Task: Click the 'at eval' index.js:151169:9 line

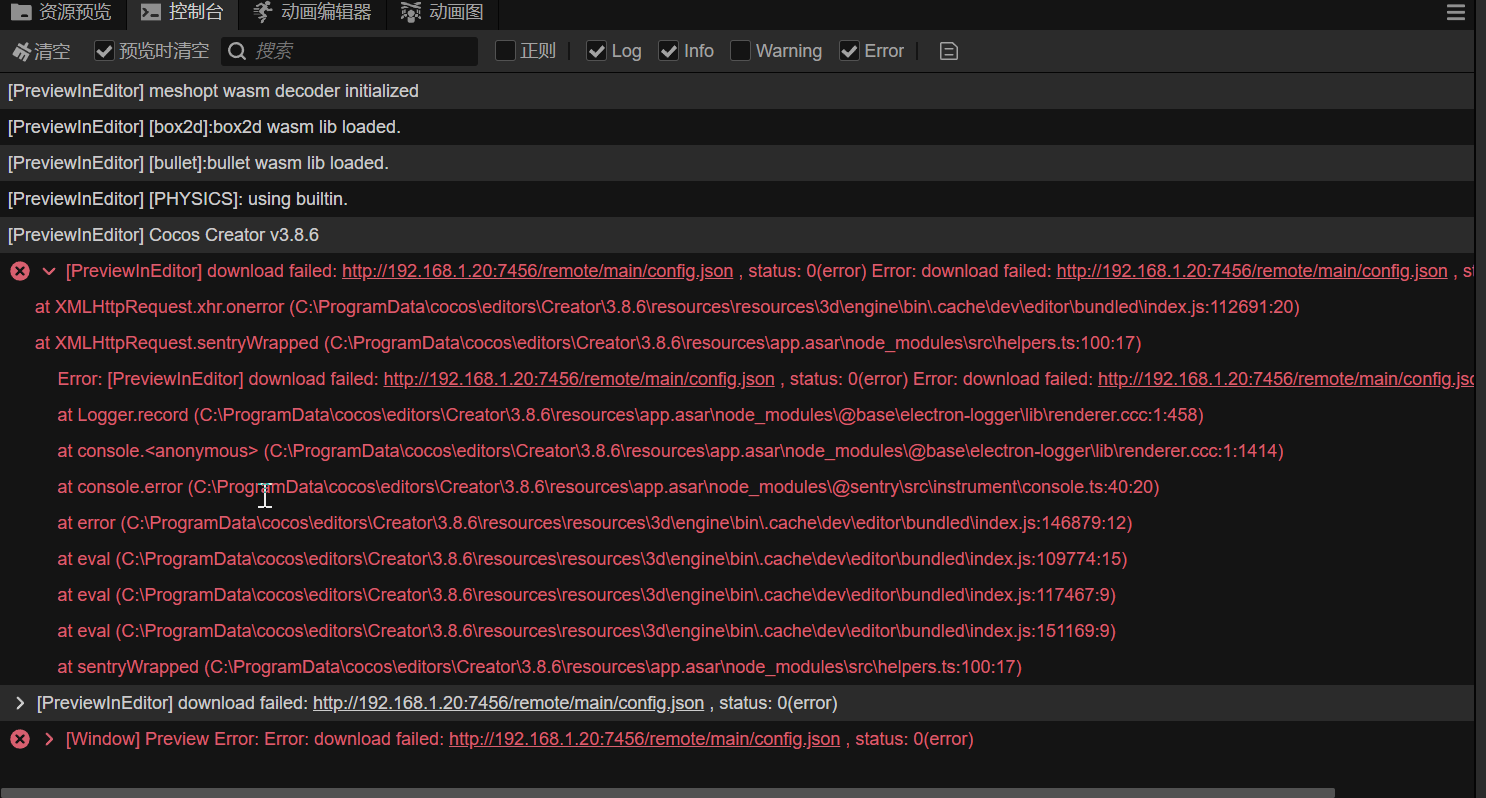Action: (587, 631)
